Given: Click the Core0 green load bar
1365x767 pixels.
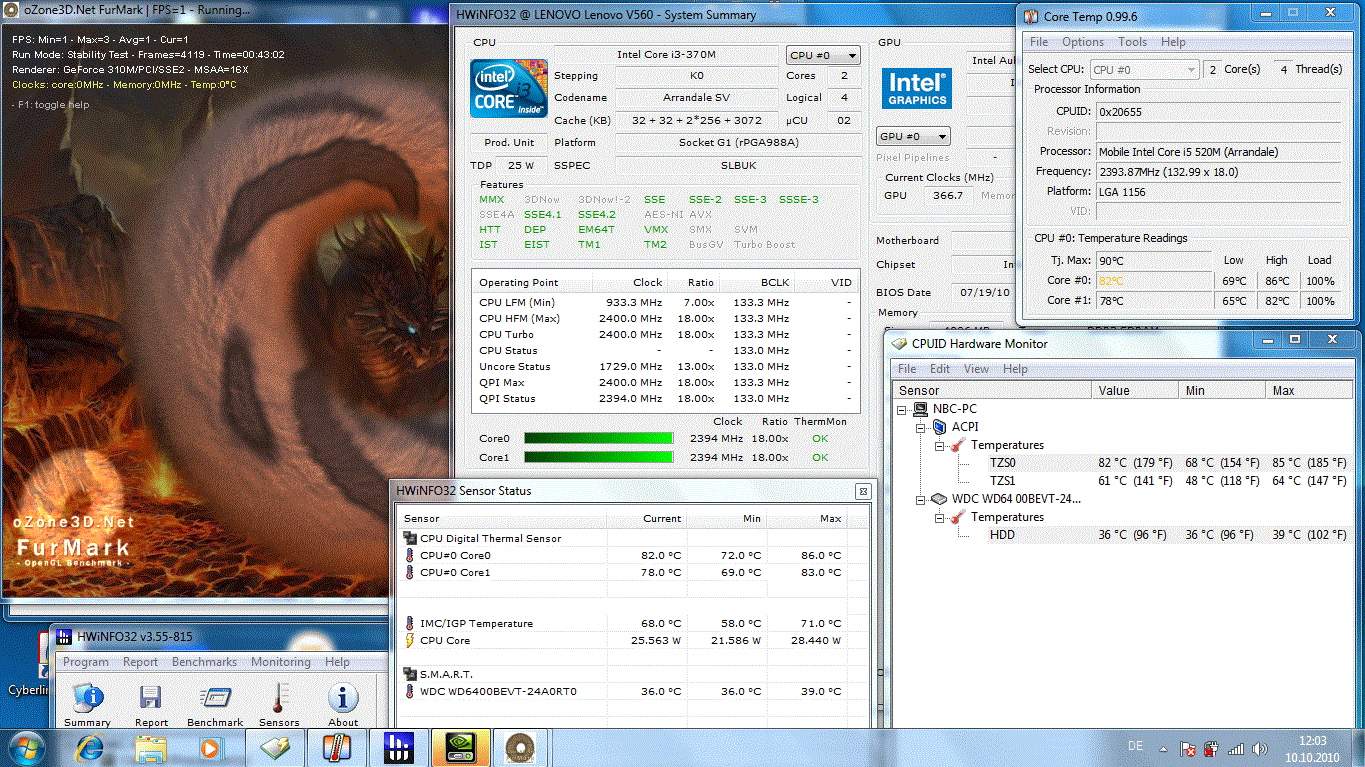Looking at the screenshot, I should 599,439.
